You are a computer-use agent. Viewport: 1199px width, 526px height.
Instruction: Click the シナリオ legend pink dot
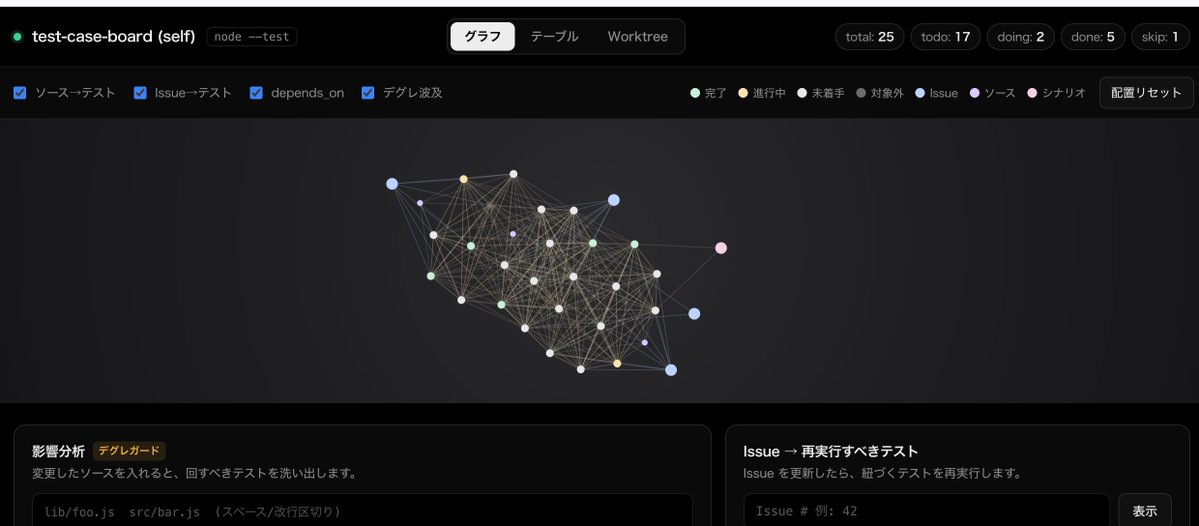pos(1032,93)
